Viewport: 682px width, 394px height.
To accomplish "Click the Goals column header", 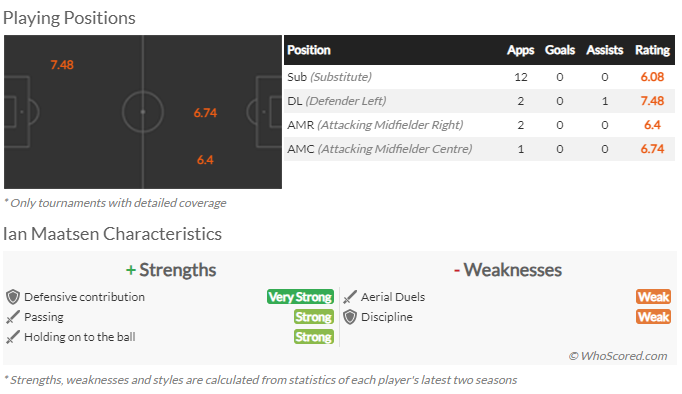I will (560, 50).
